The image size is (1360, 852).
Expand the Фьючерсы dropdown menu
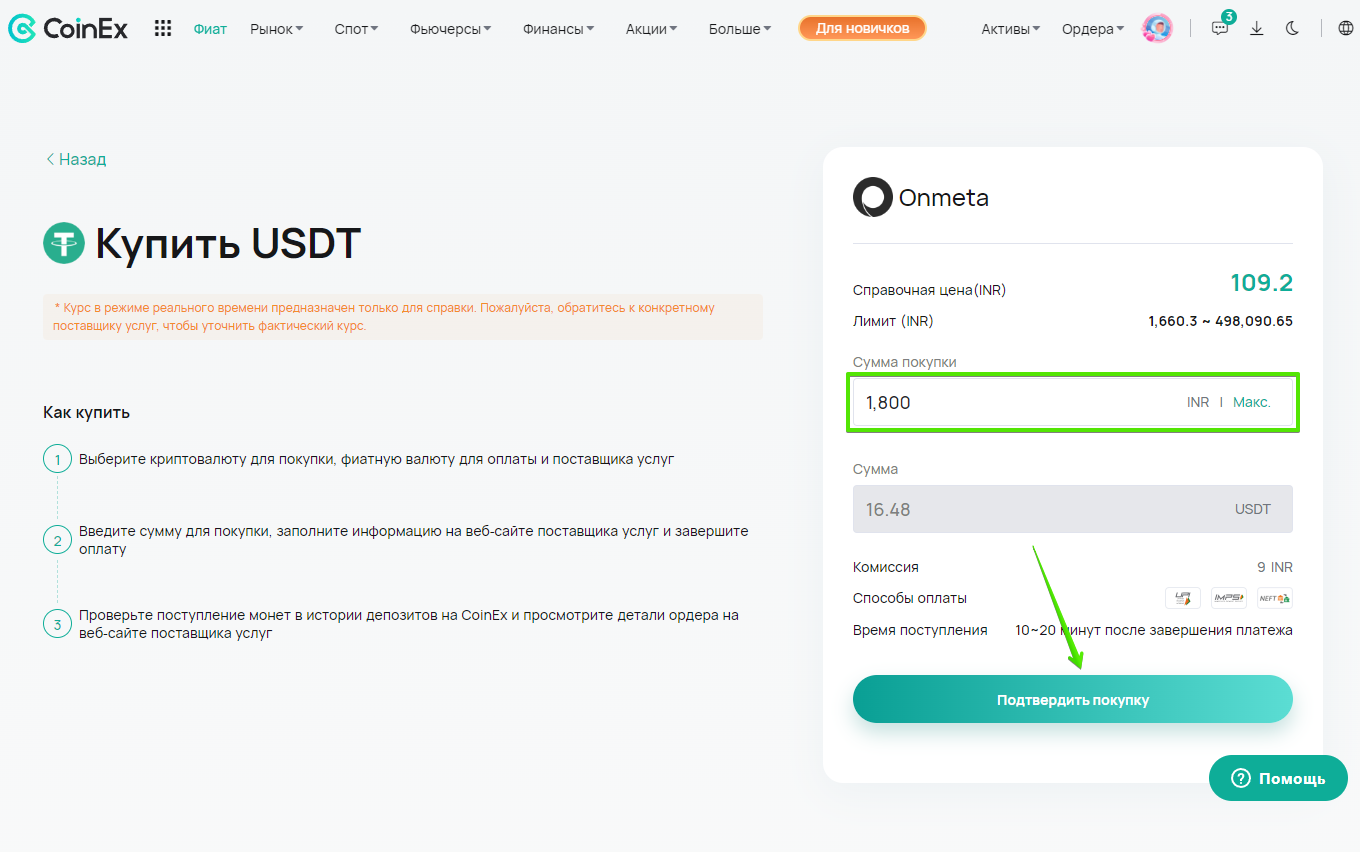tap(450, 29)
